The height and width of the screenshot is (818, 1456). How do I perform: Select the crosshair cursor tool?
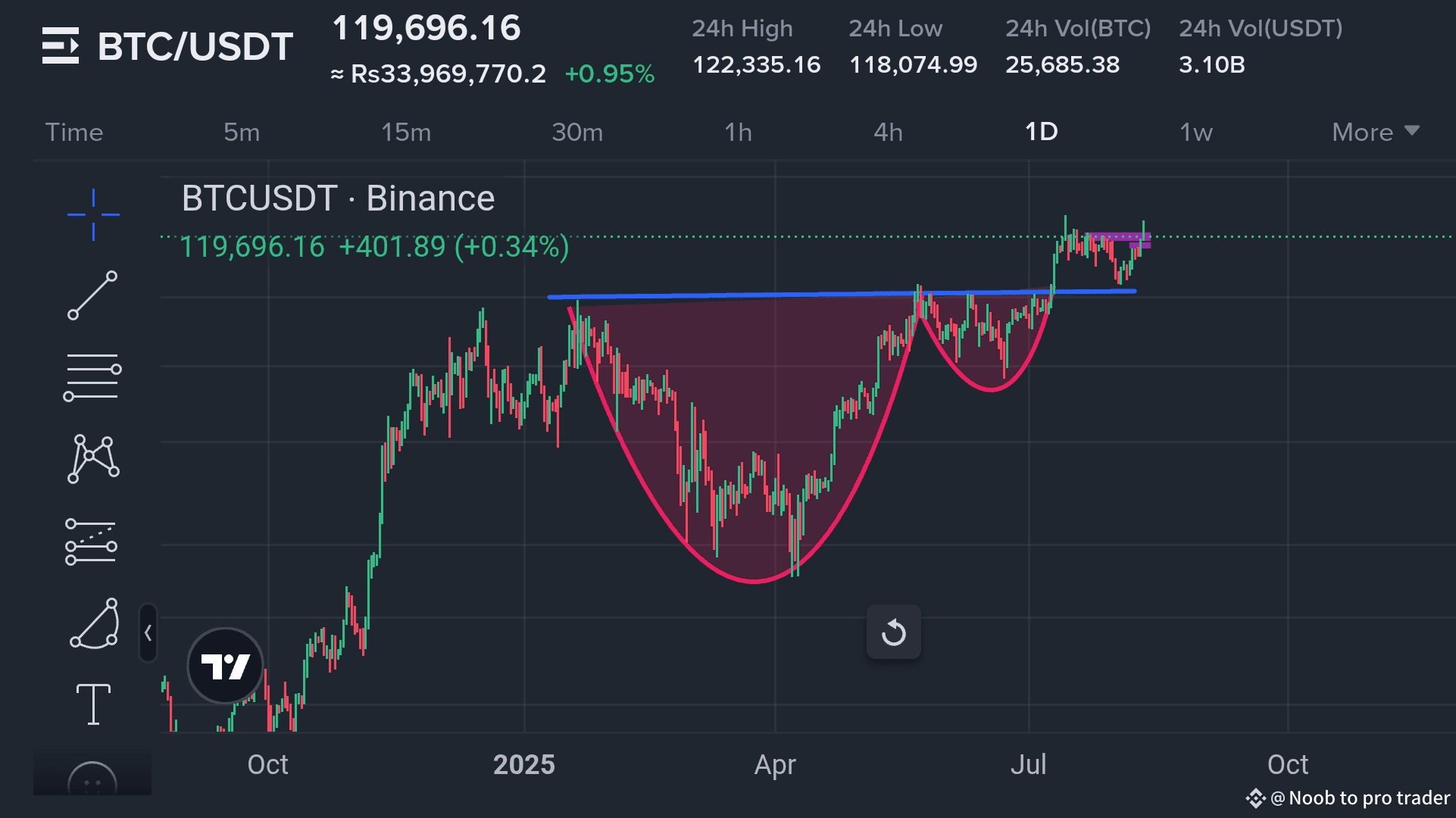click(93, 215)
